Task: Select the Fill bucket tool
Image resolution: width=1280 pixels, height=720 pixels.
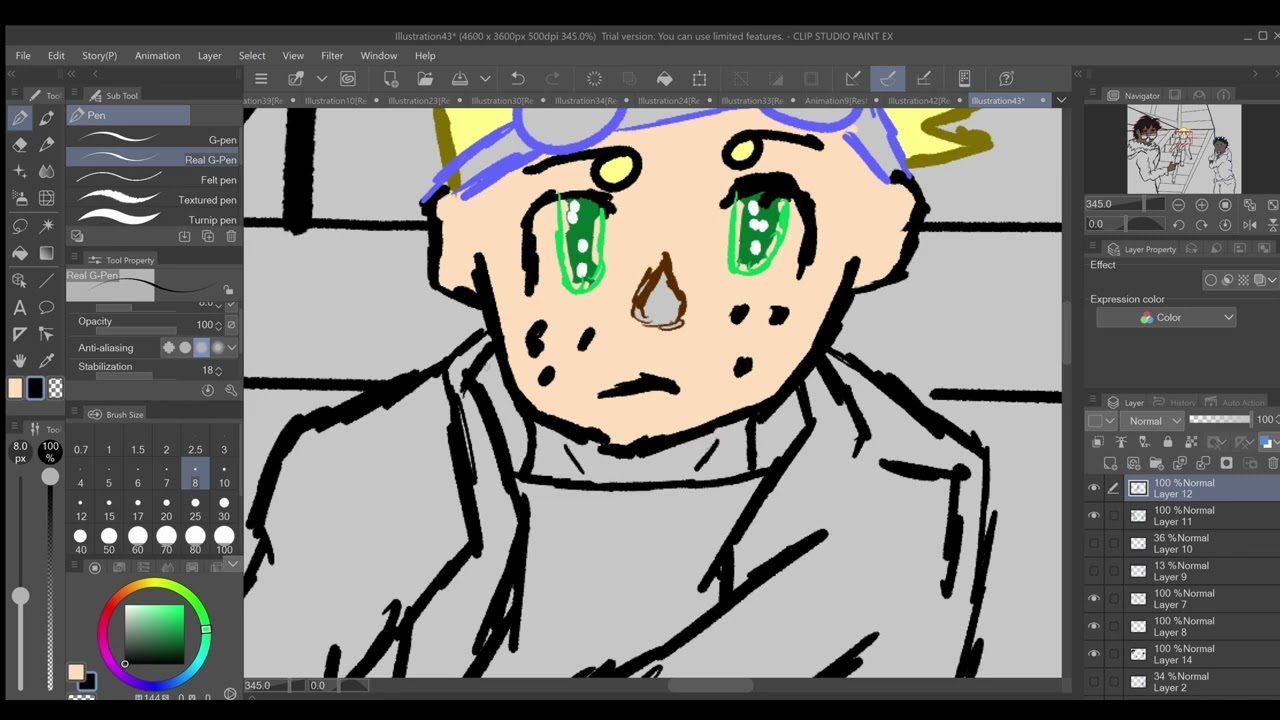Action: (x=19, y=253)
